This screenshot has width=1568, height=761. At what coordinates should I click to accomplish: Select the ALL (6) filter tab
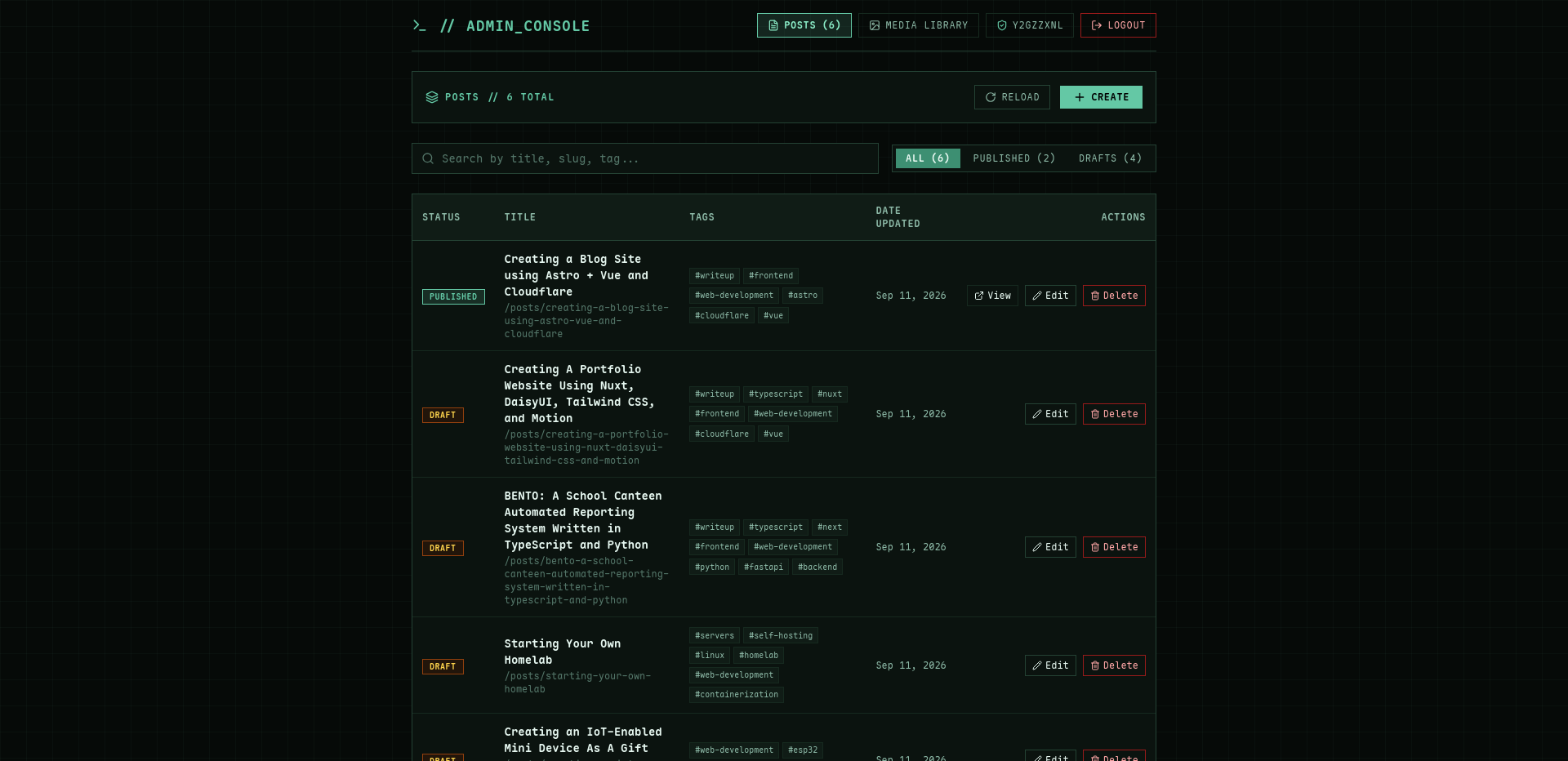(928, 158)
